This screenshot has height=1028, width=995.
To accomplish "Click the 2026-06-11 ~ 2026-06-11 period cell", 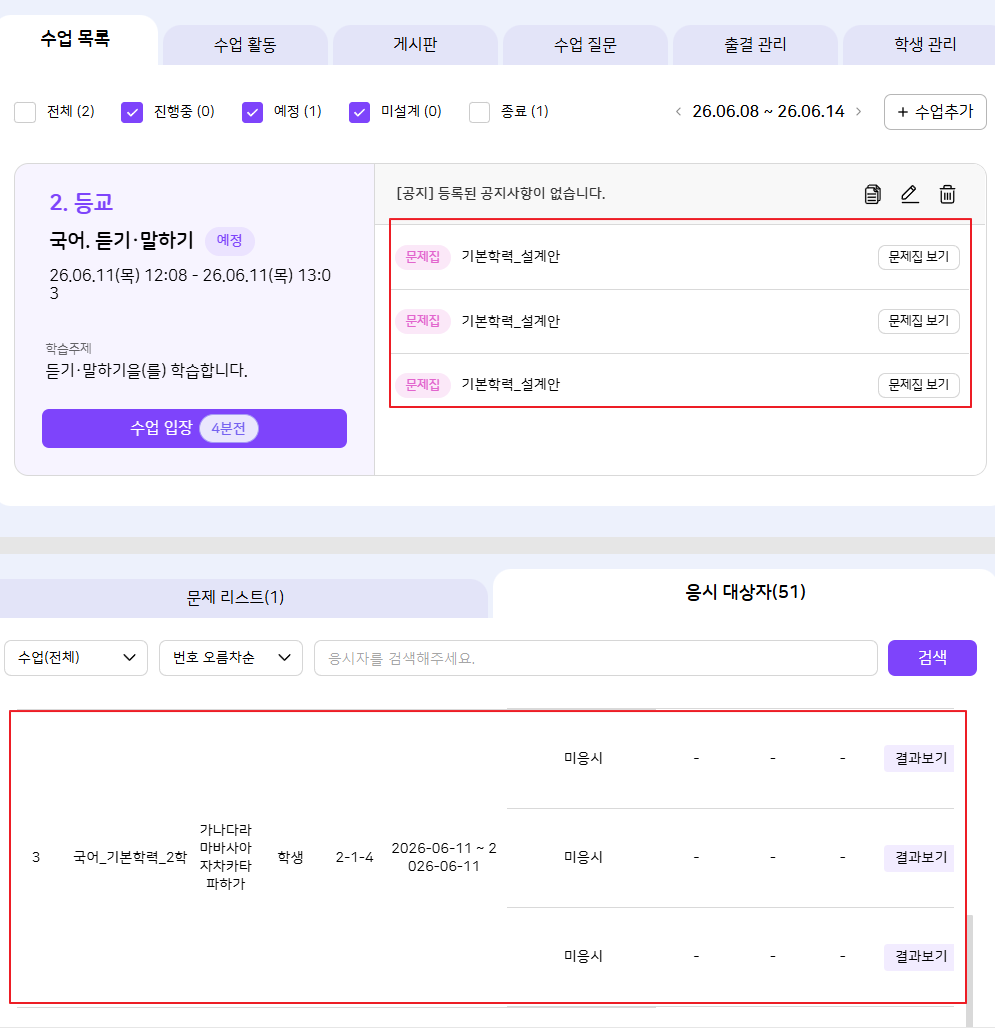I will 444,857.
